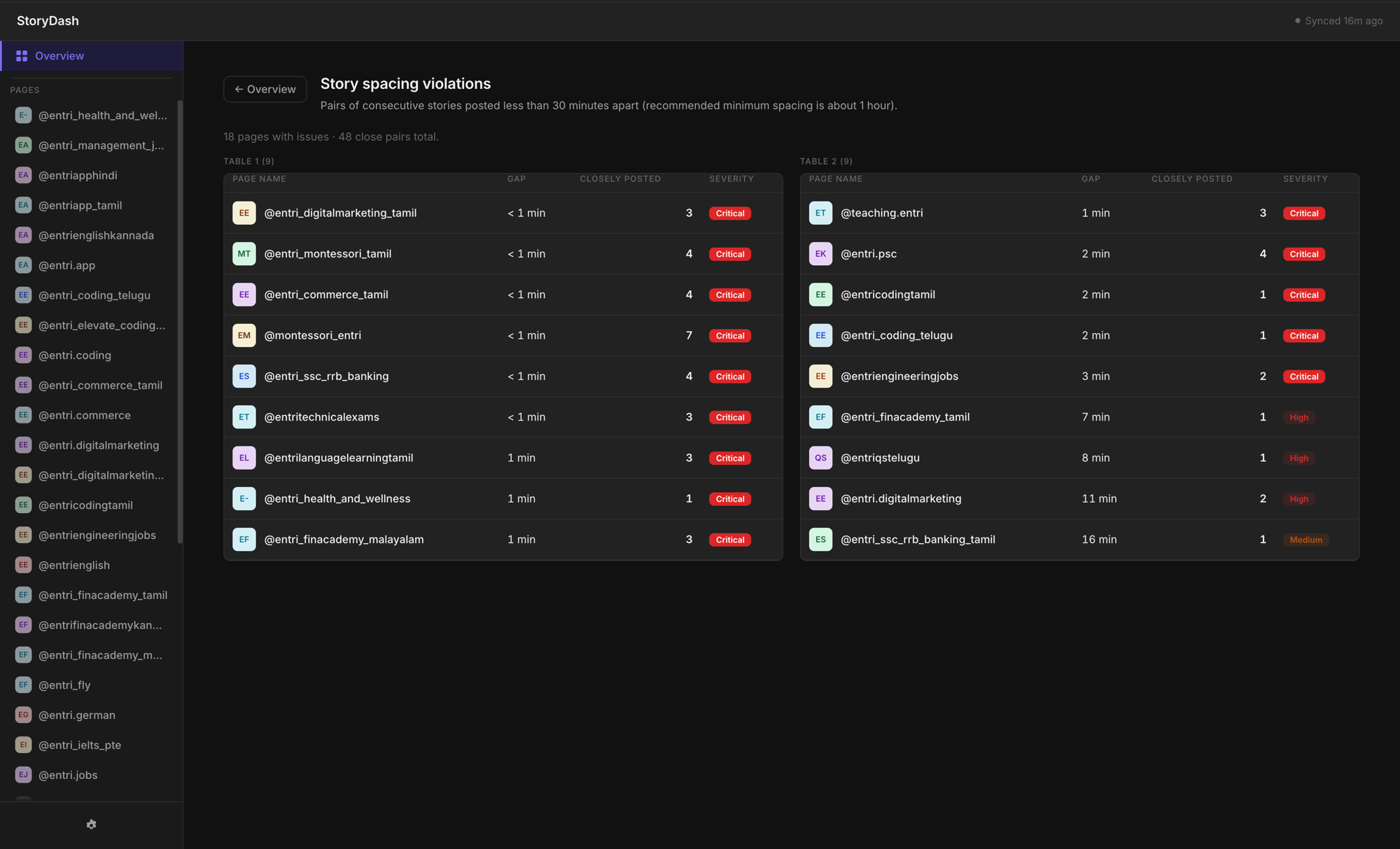
Task: Click the Overview grid icon in sidebar
Action: (22, 56)
